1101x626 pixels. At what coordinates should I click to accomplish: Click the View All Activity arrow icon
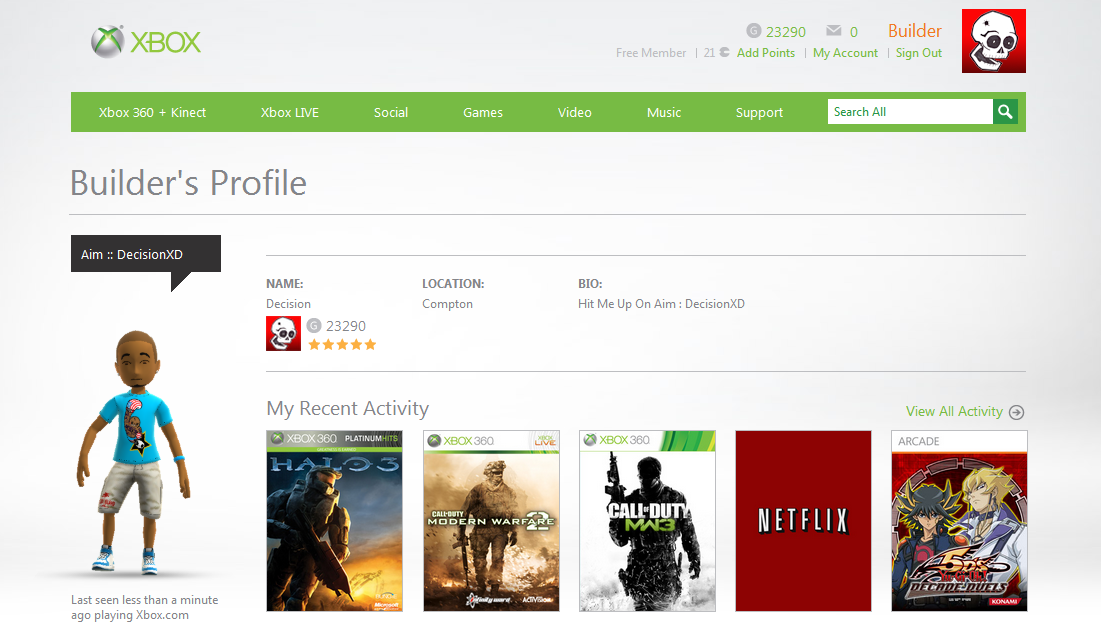point(1016,412)
